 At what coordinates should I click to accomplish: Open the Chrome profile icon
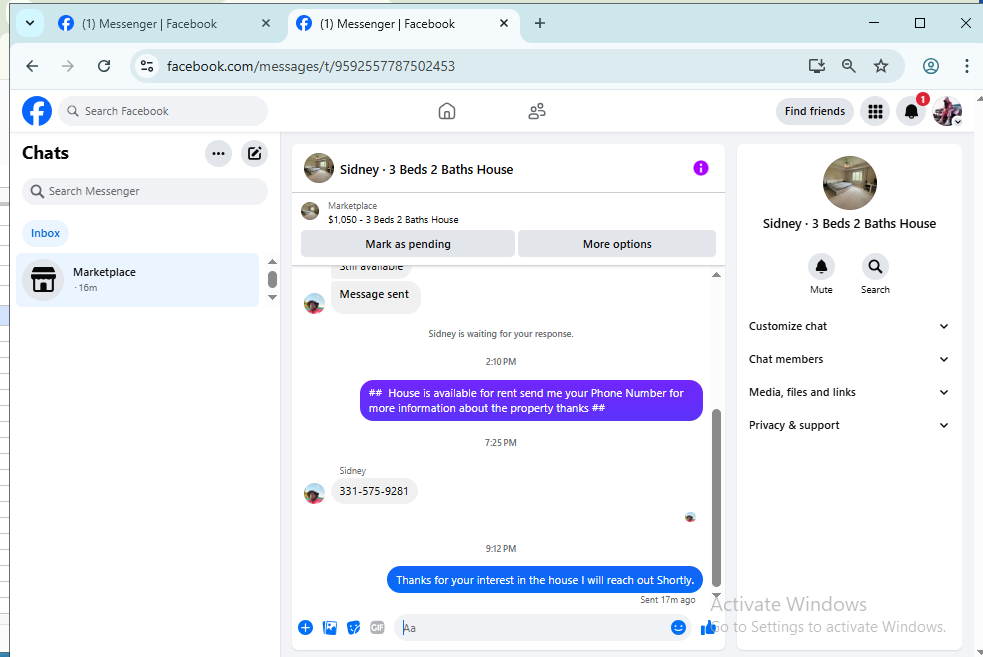coord(930,66)
